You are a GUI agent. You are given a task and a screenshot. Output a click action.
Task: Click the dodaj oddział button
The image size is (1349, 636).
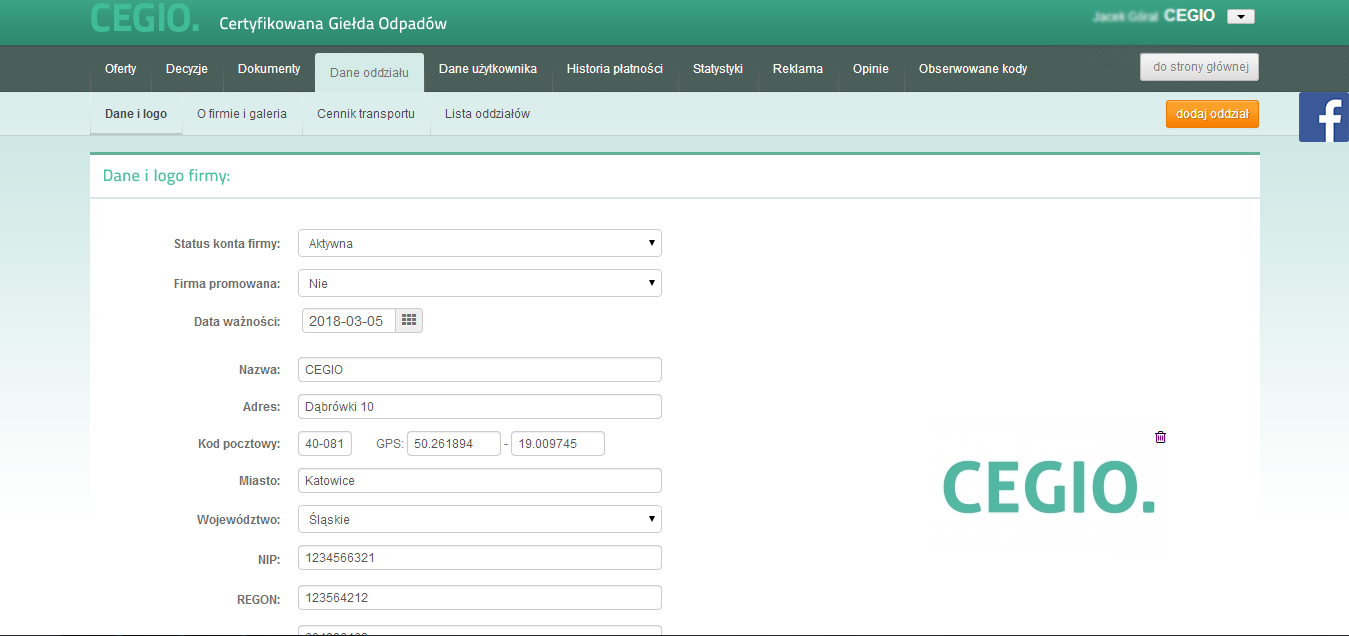click(1212, 114)
